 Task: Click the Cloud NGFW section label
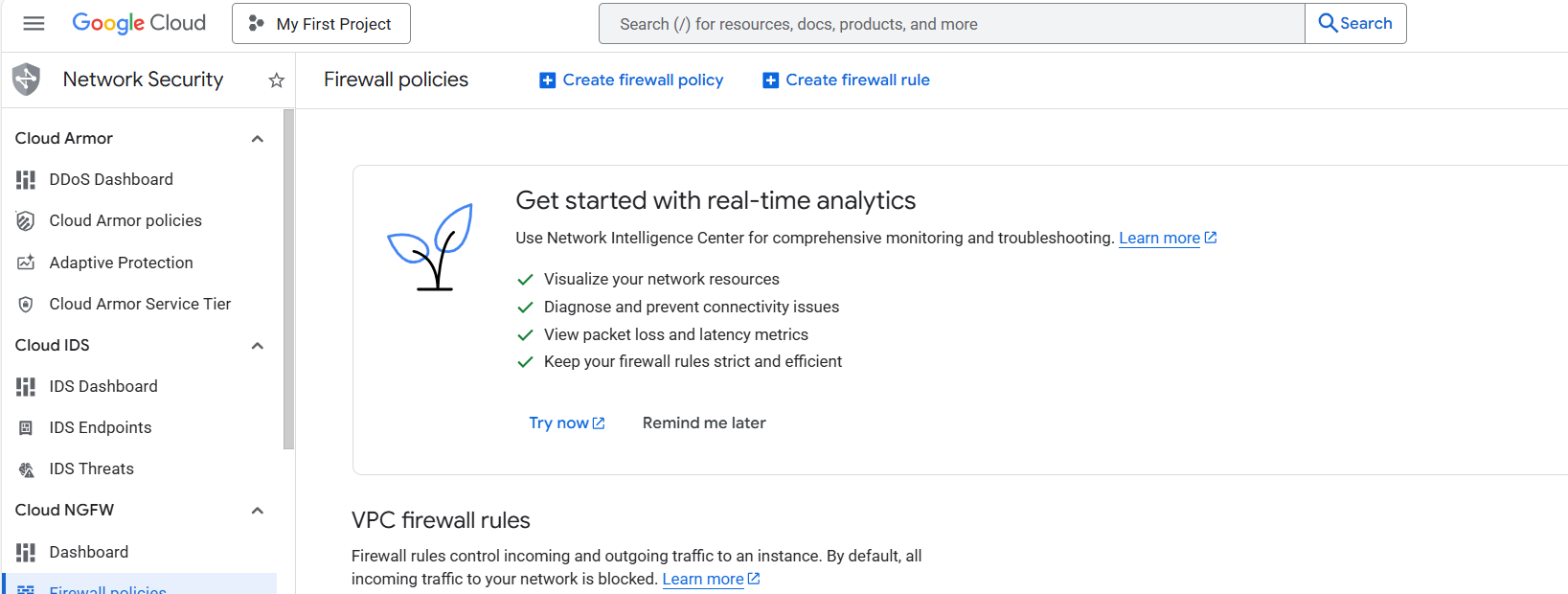coord(64,511)
